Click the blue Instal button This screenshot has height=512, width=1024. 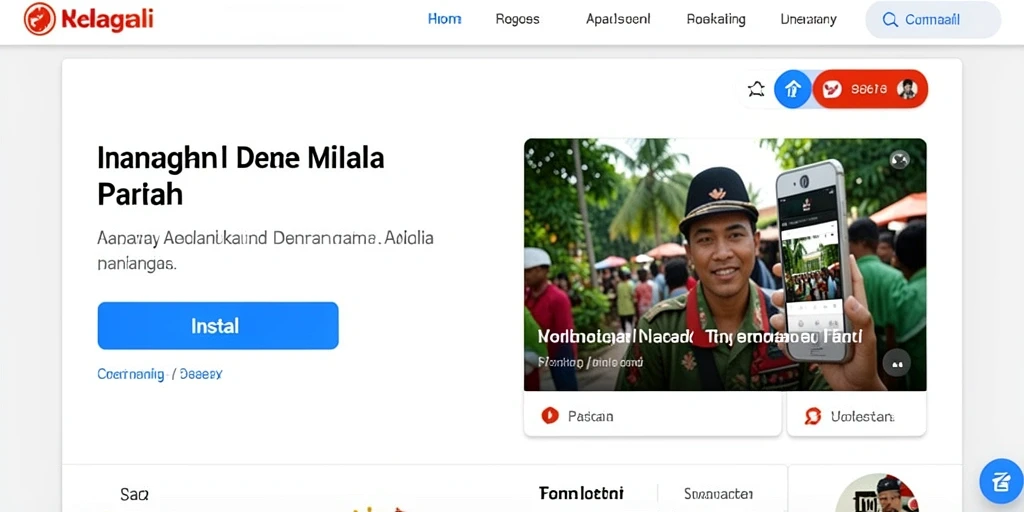pos(218,325)
